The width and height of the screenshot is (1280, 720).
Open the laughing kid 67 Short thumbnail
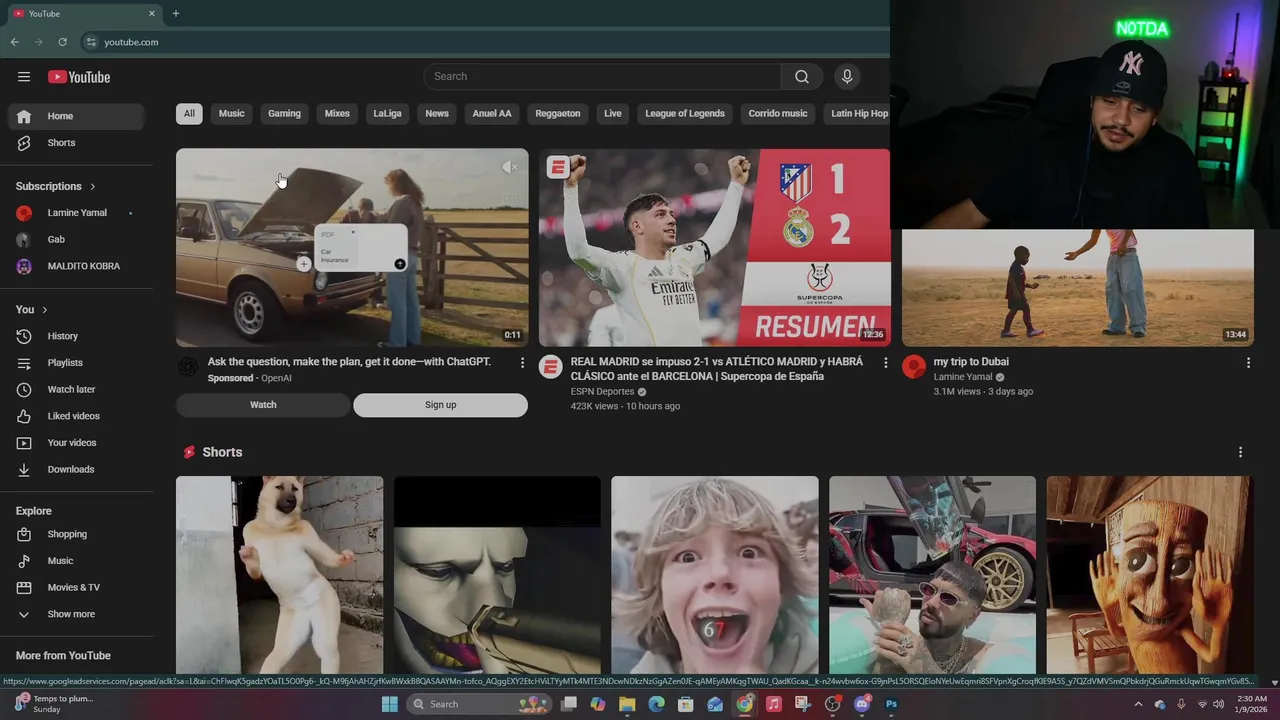coord(714,575)
